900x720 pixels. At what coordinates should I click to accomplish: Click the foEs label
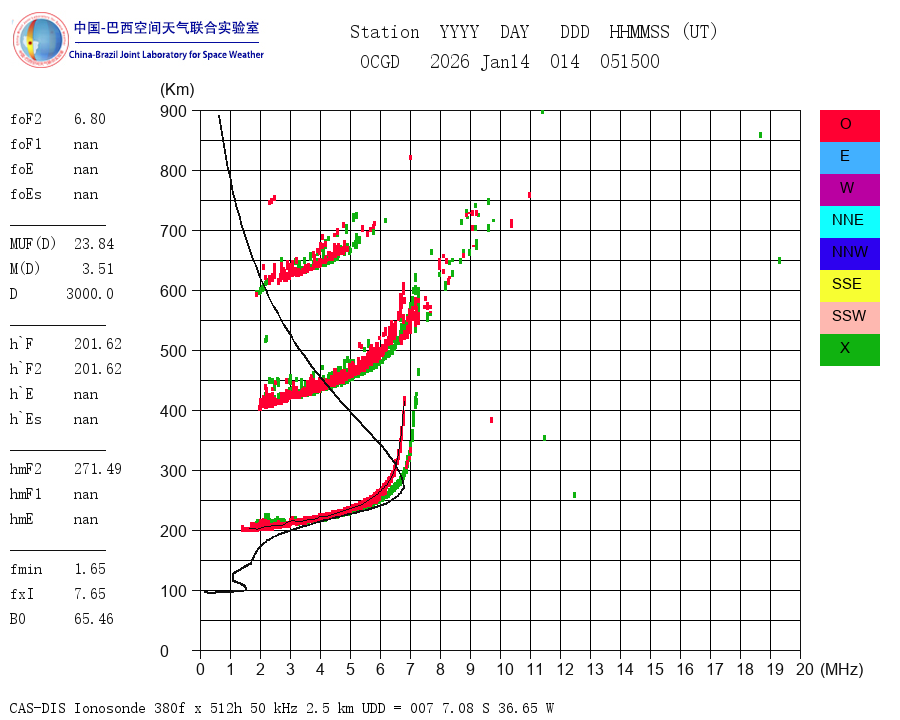(x=26, y=194)
